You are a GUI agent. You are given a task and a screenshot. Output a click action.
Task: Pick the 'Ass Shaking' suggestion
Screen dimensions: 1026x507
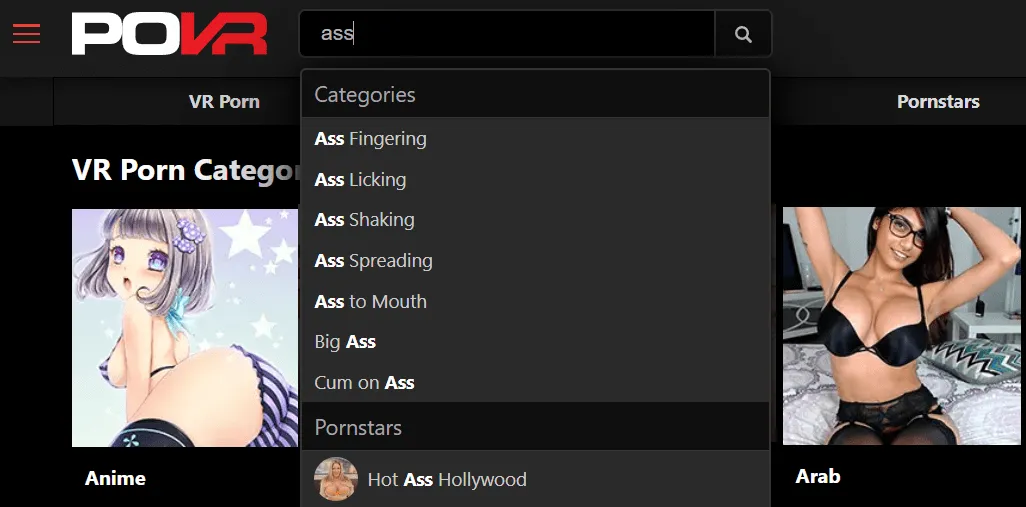[365, 220]
